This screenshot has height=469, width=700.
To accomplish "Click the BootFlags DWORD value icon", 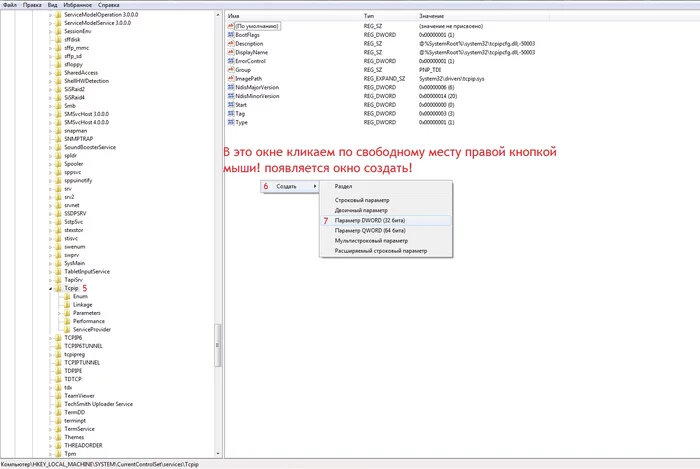I will [x=231, y=35].
